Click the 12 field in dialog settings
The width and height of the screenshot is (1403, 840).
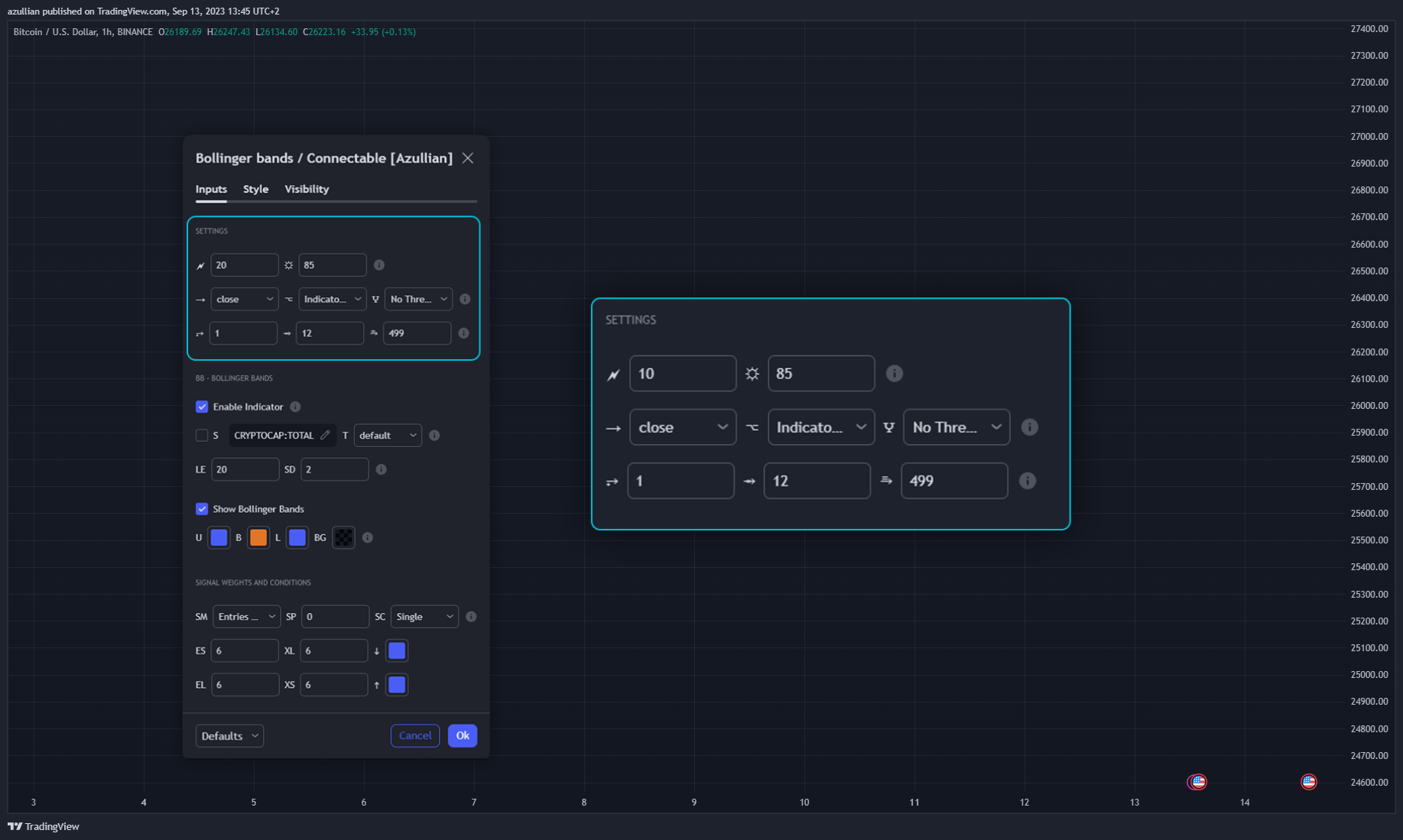click(x=330, y=333)
